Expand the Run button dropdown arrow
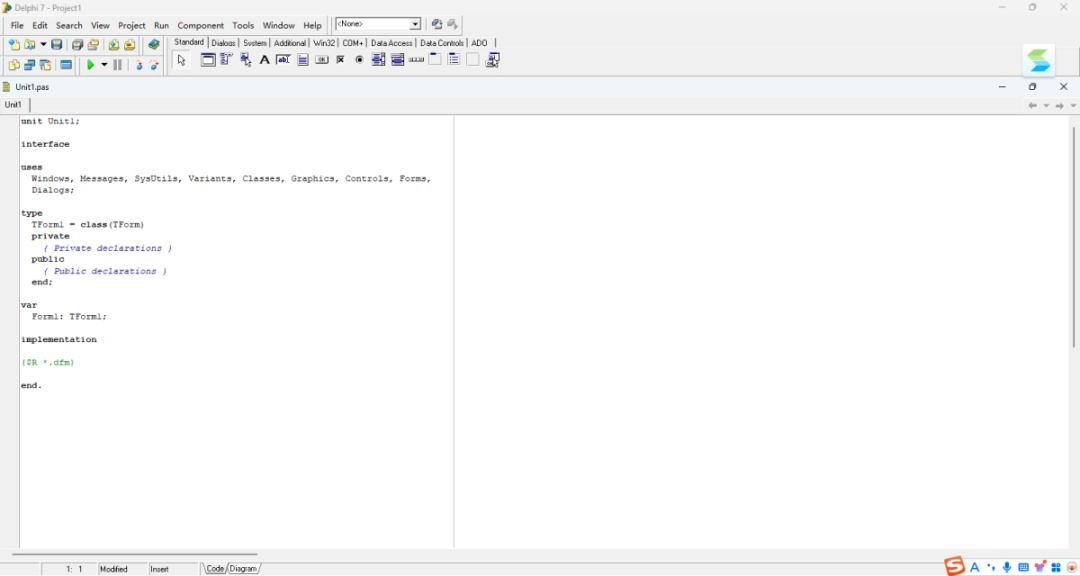This screenshot has height=576, width=1080. [x=104, y=65]
